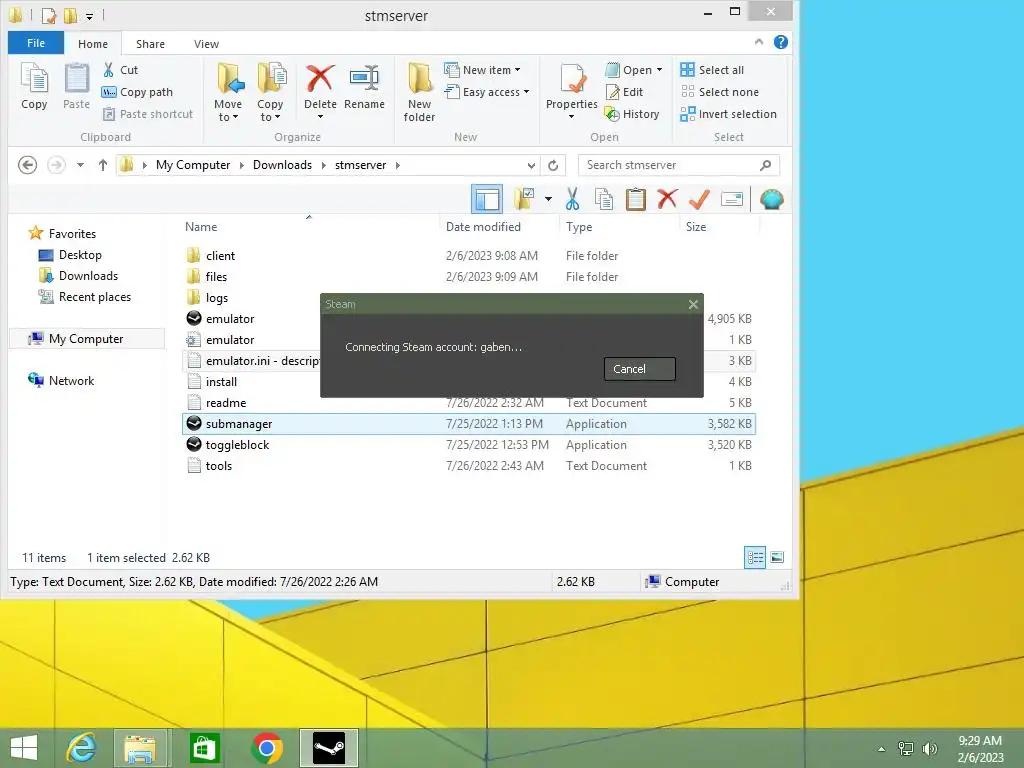The width and height of the screenshot is (1024, 768).
Task: Click the orange checkmark toolbar icon
Action: tap(699, 199)
